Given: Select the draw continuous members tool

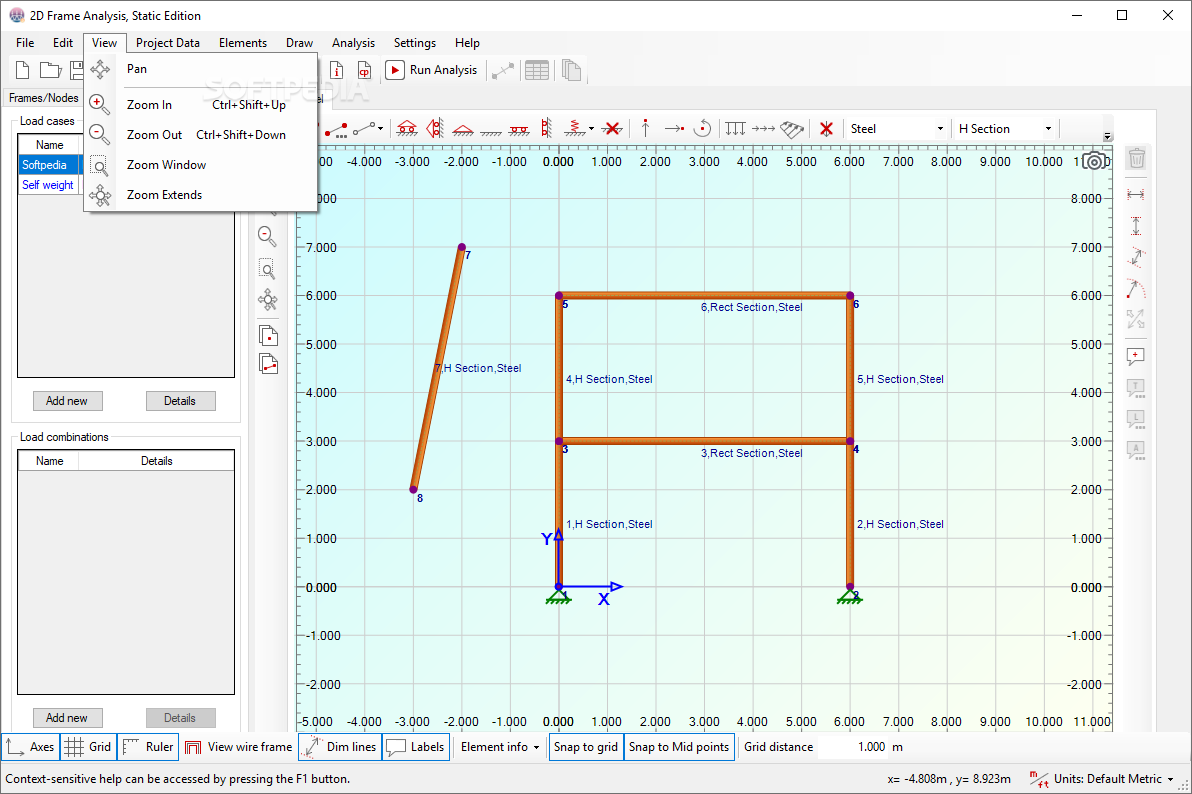Looking at the screenshot, I should tap(336, 129).
